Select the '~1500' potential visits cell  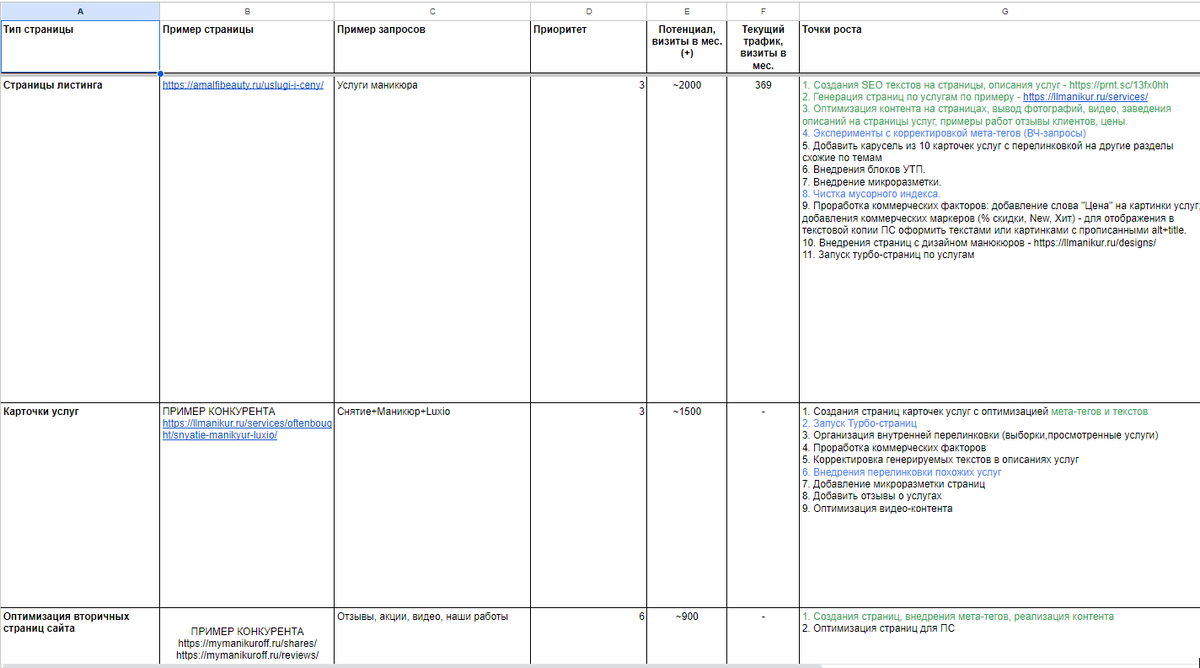point(687,503)
